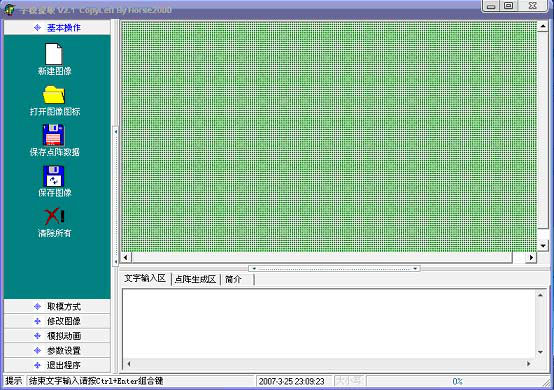The height and width of the screenshot is (390, 554).
Task: Click status hint about Ctrl+Enter
Action: [96, 381]
